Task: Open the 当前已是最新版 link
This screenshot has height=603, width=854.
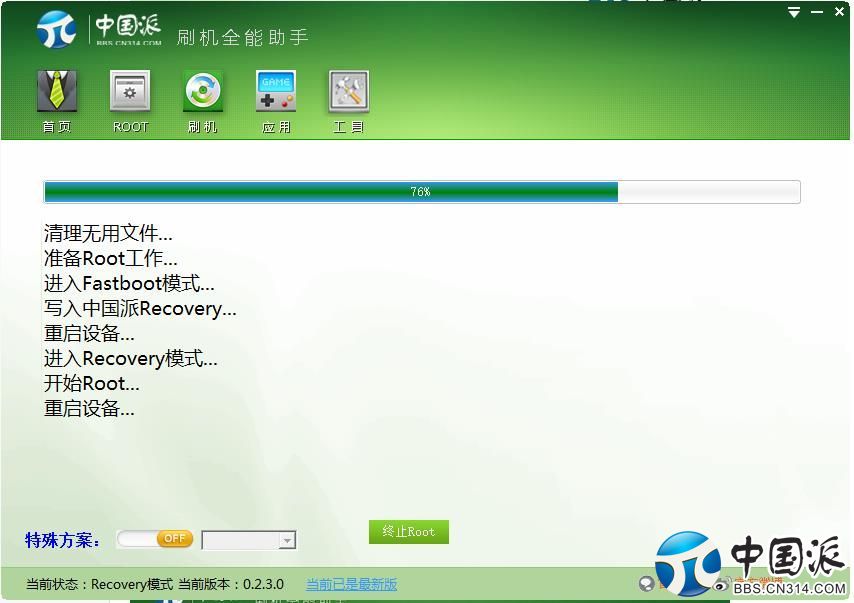Action: [x=351, y=584]
